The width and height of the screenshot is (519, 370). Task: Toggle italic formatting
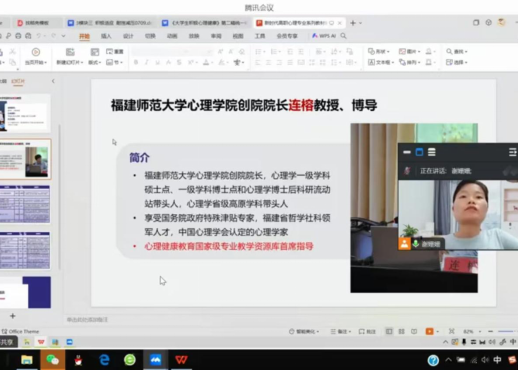[x=146, y=62]
